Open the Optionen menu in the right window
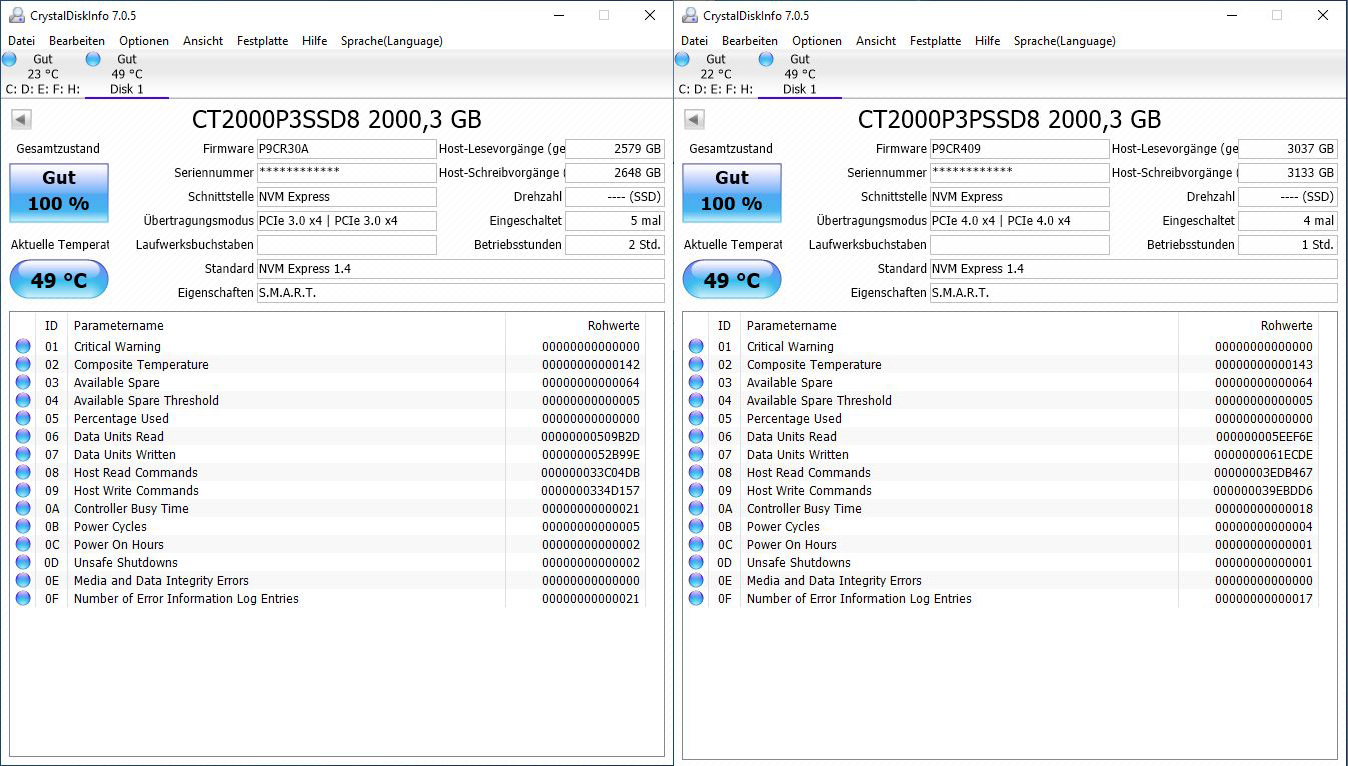Viewport: 1348px width, 766px height. (x=817, y=41)
